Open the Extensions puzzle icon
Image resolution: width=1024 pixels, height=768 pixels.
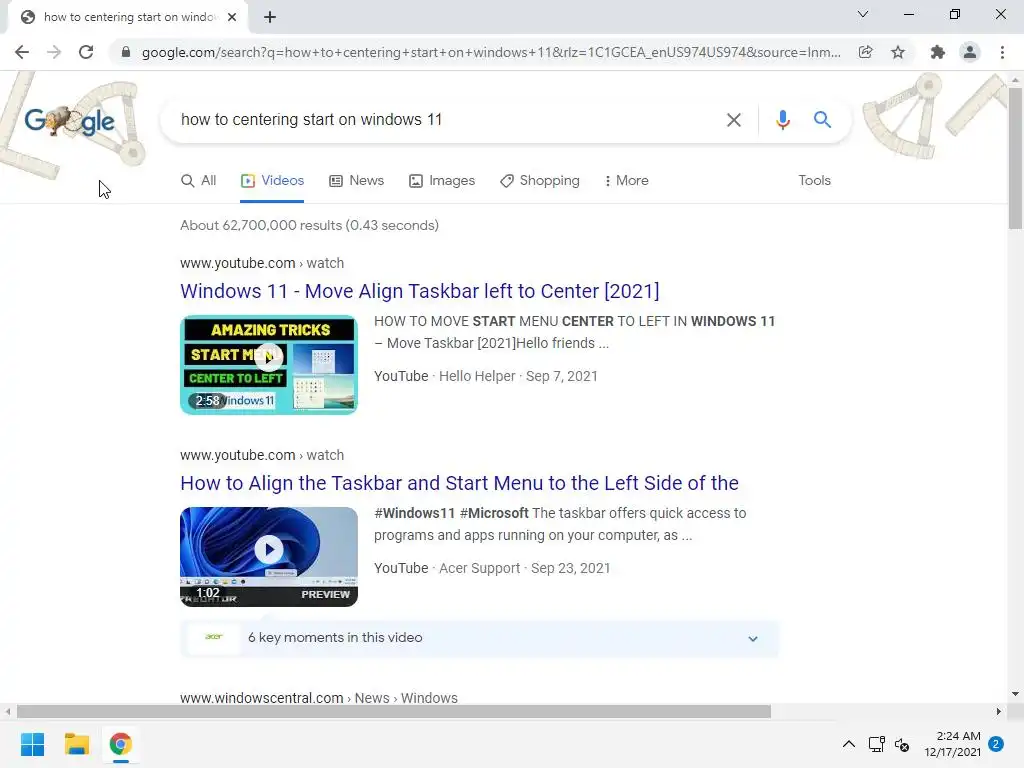click(x=938, y=52)
